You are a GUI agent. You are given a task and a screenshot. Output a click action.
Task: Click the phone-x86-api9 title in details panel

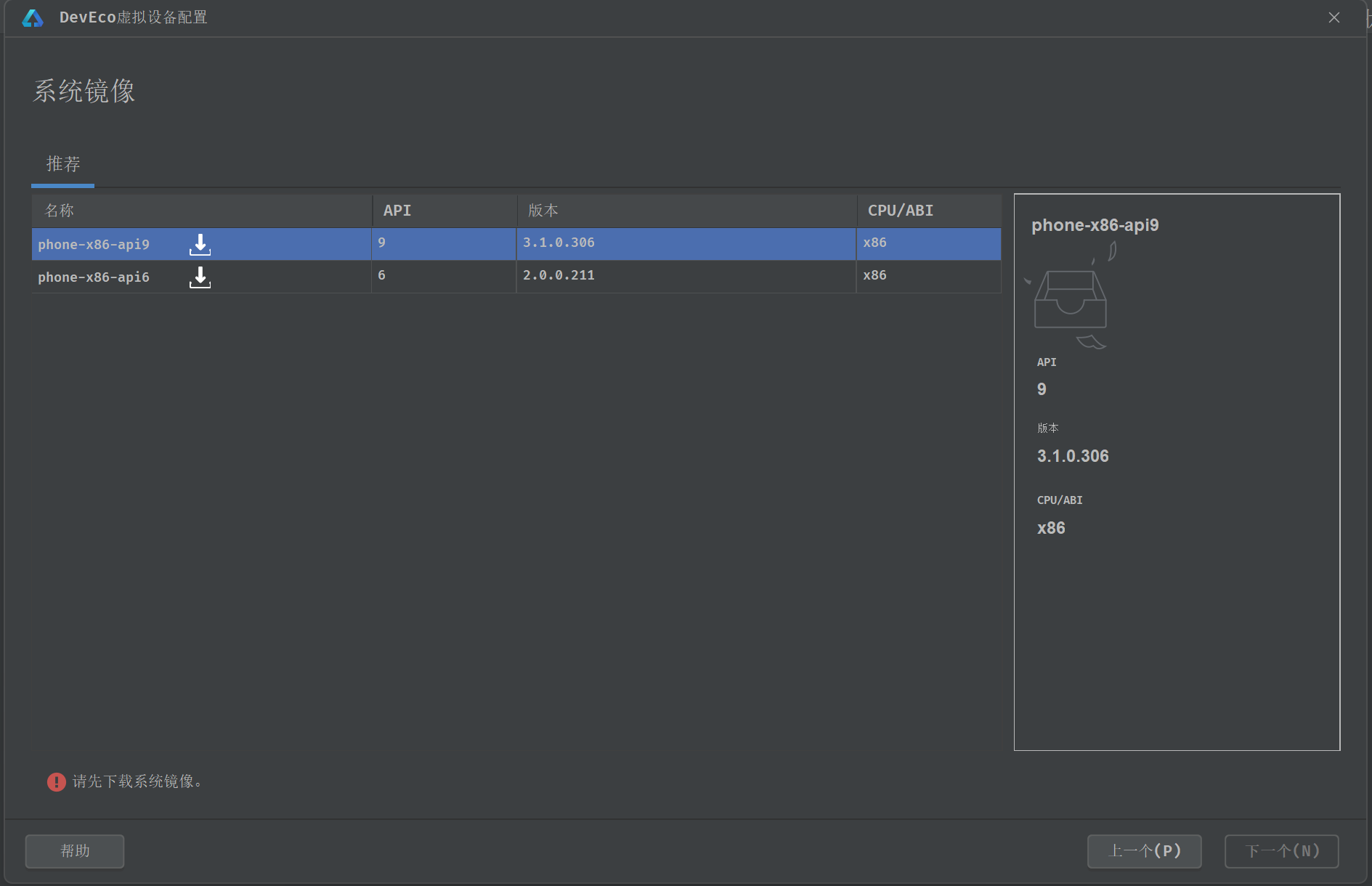[x=1095, y=225]
